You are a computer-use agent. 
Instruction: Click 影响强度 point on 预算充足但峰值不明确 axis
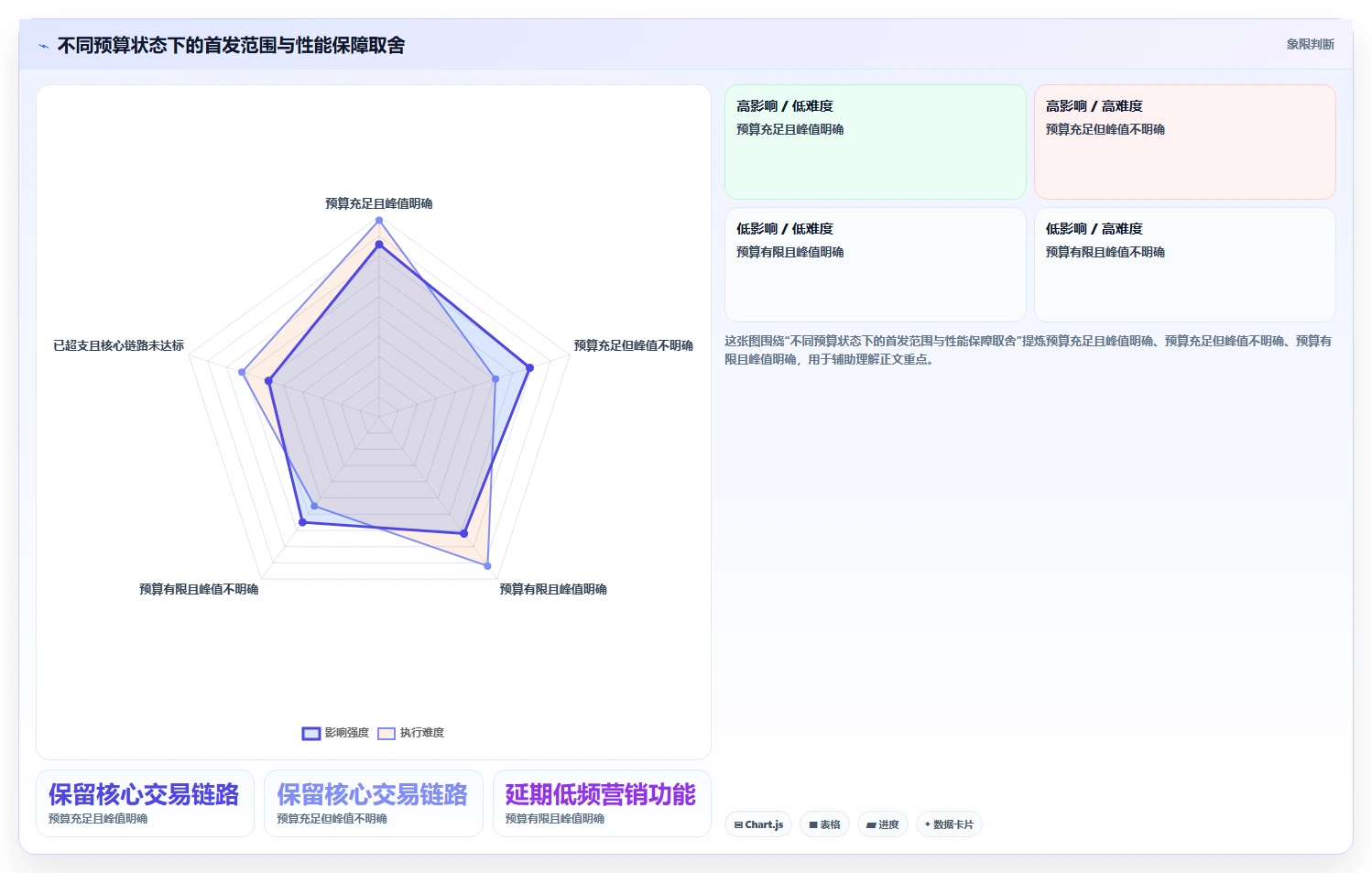coord(529,368)
